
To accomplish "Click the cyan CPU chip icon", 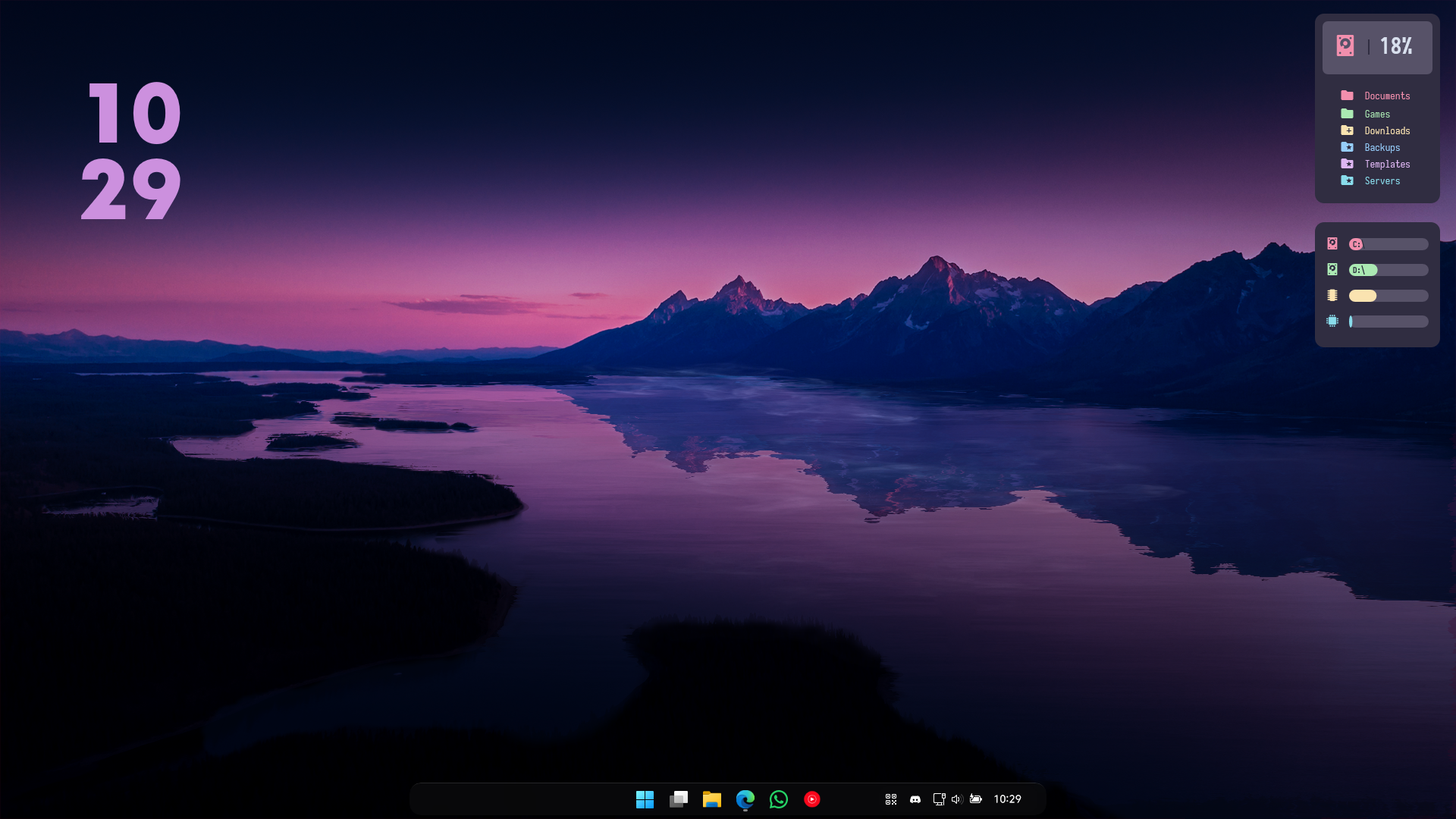I will pos(1332,321).
